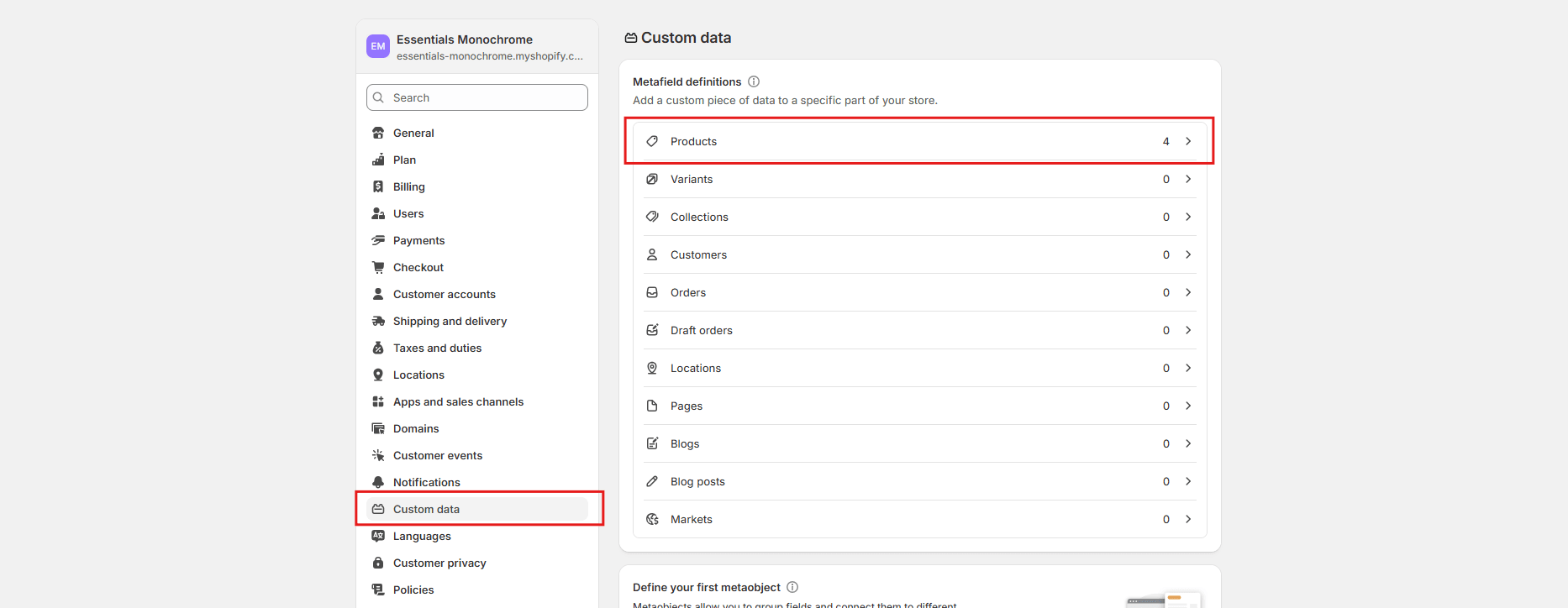Screen dimensions: 1568x608
Task: Open Customers metafields via the chevron arrow
Action: (x=1188, y=254)
